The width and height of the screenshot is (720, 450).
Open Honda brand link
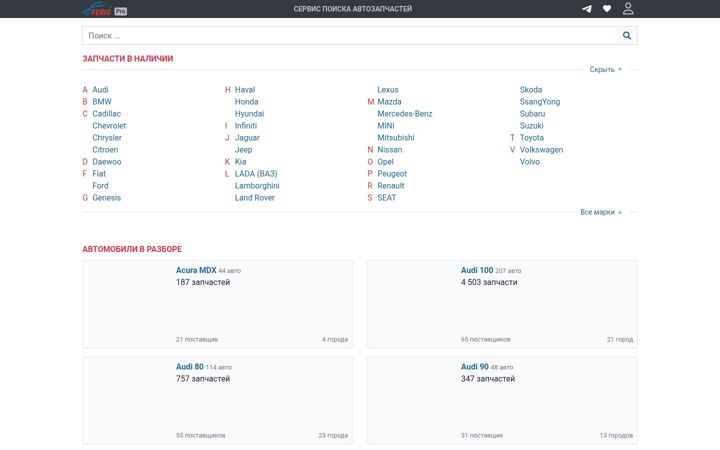247,101
